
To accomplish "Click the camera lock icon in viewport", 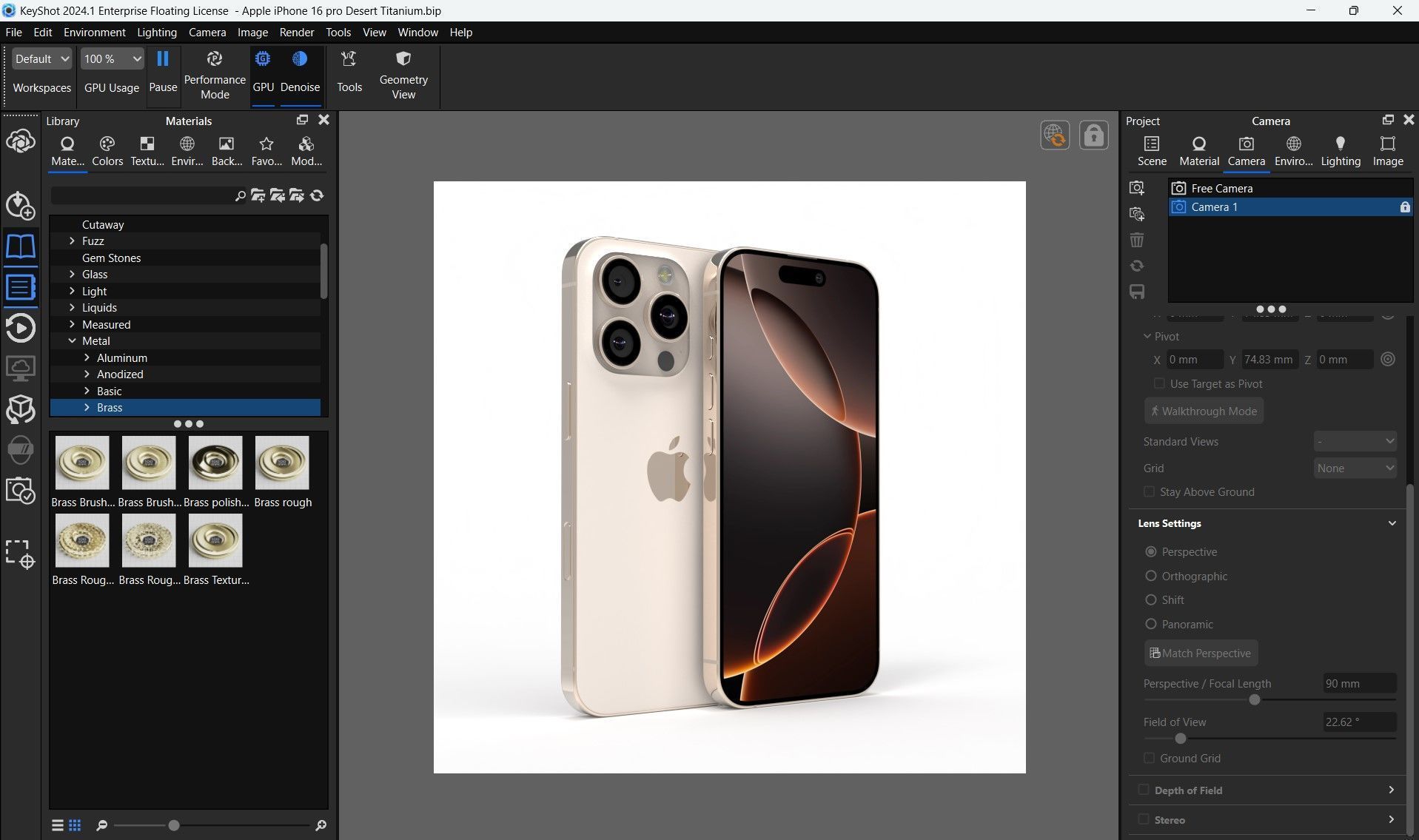I will [x=1093, y=135].
